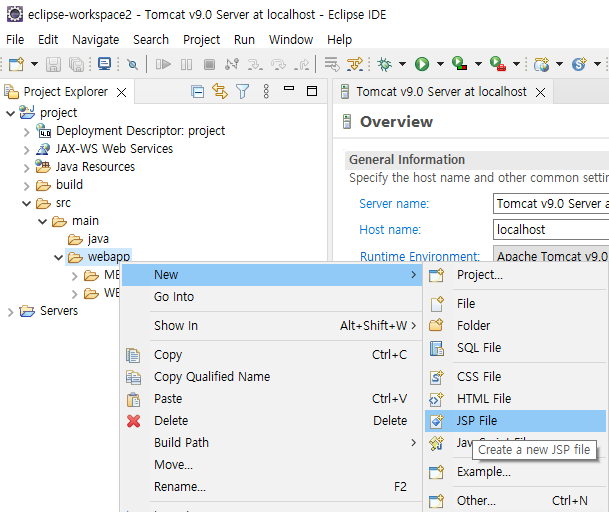Click the Save toolbar icon
The image size is (609, 512).
click(54, 64)
